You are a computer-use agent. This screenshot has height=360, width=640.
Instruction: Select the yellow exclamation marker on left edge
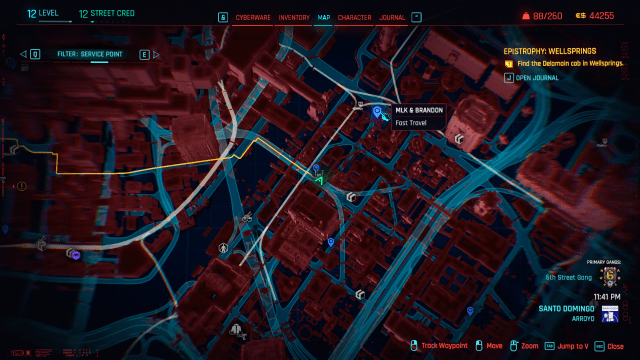pos(22,186)
